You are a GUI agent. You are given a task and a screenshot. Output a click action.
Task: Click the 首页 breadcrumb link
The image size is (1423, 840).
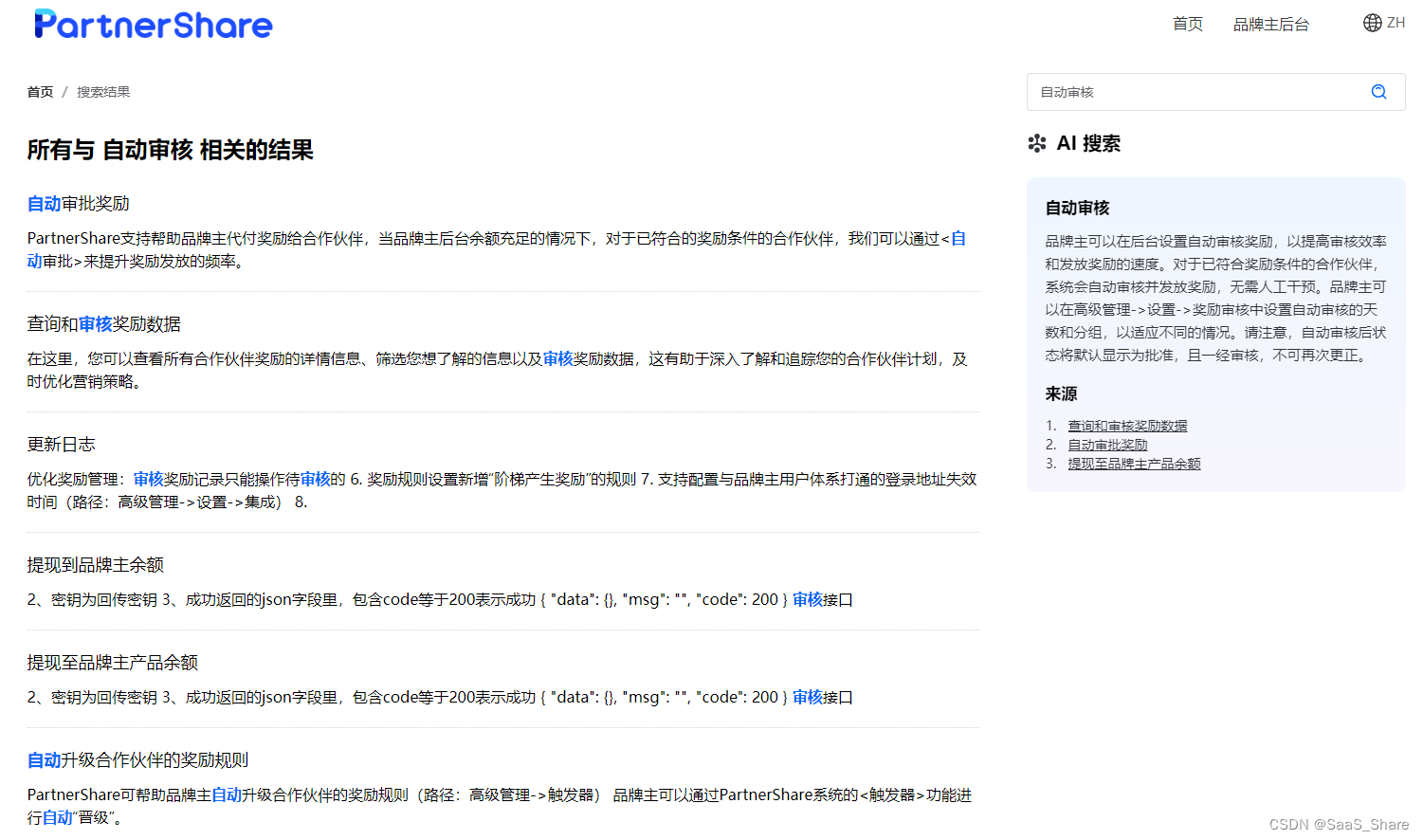coord(40,91)
